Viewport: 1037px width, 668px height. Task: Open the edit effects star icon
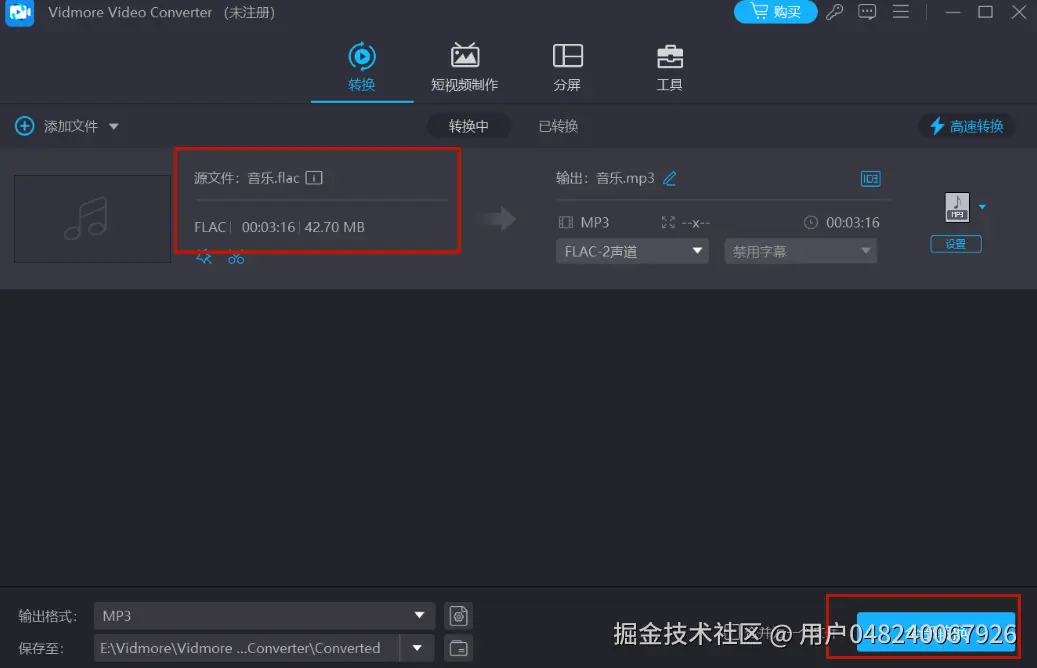click(x=204, y=259)
